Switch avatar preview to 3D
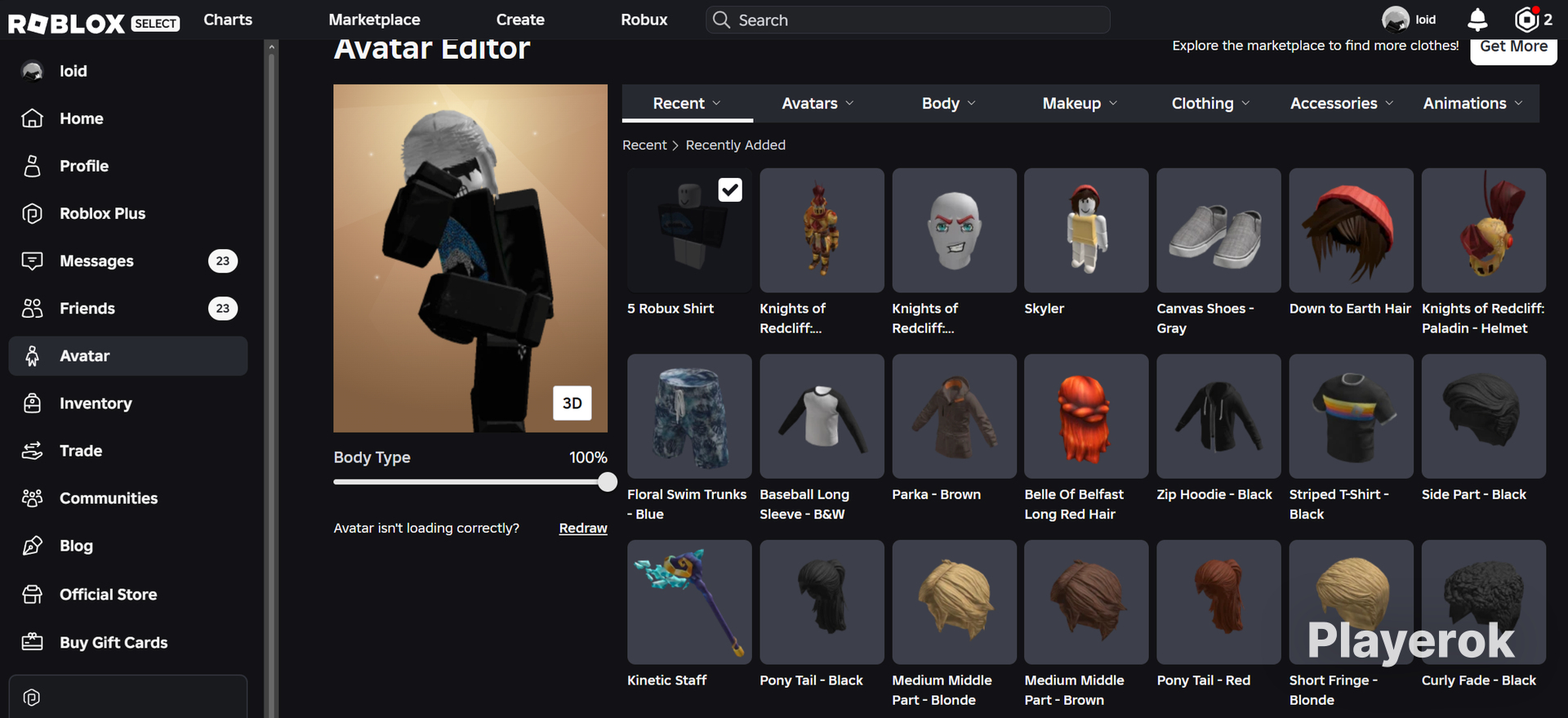The height and width of the screenshot is (718, 1568). pos(572,403)
